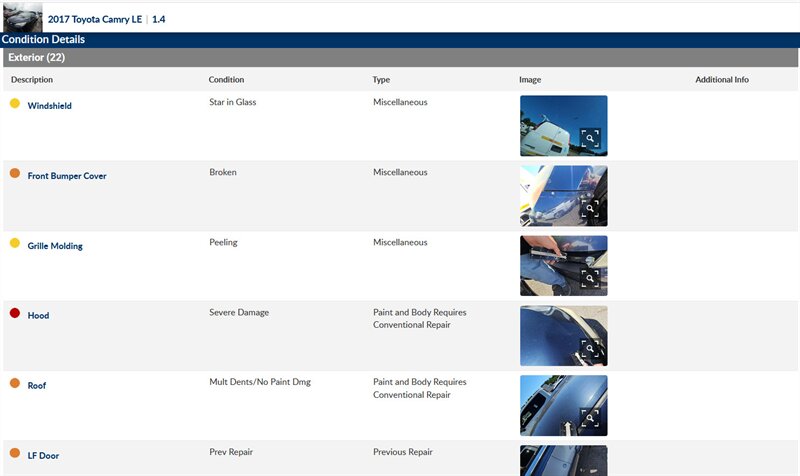Open the LF Door entry

(x=43, y=456)
